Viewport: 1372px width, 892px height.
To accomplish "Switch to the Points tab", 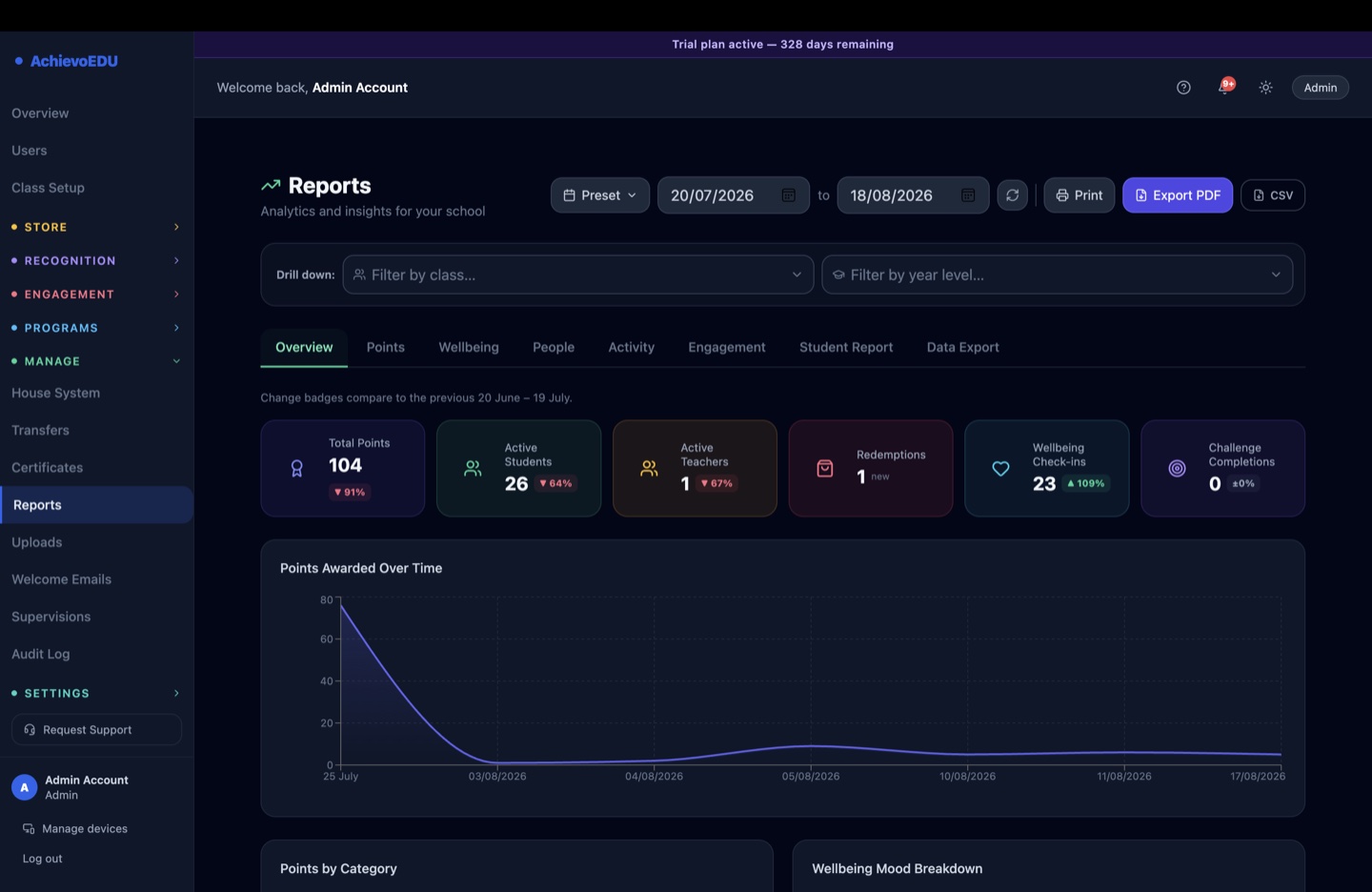I will (386, 347).
